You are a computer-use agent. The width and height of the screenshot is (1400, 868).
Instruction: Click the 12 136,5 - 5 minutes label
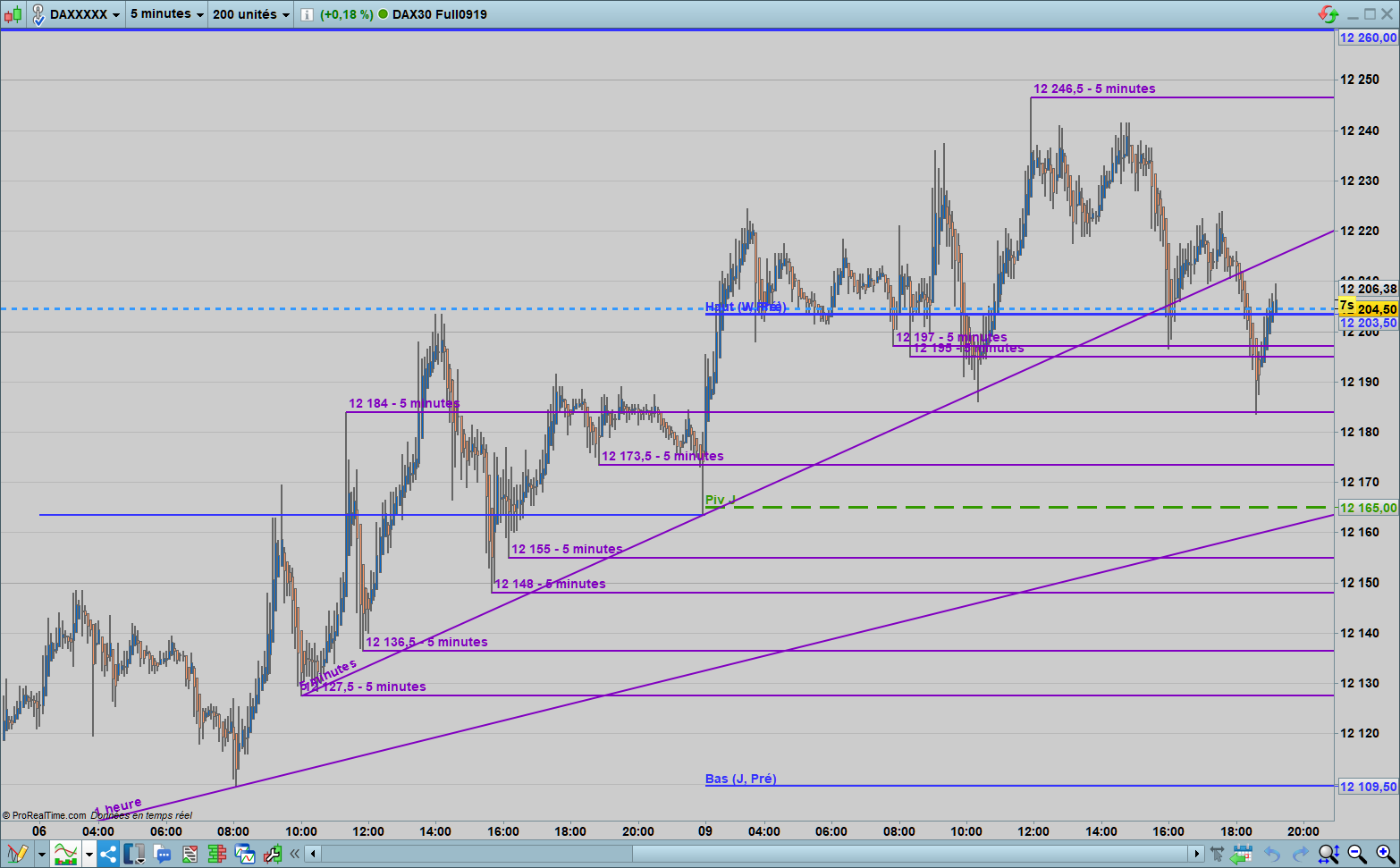[426, 642]
